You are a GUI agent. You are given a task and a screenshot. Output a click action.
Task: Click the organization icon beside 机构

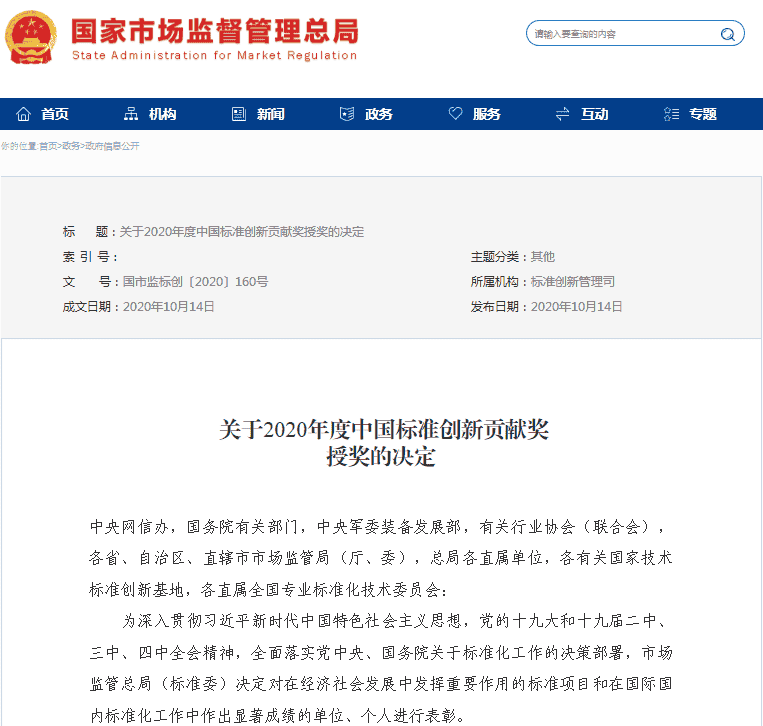[131, 114]
